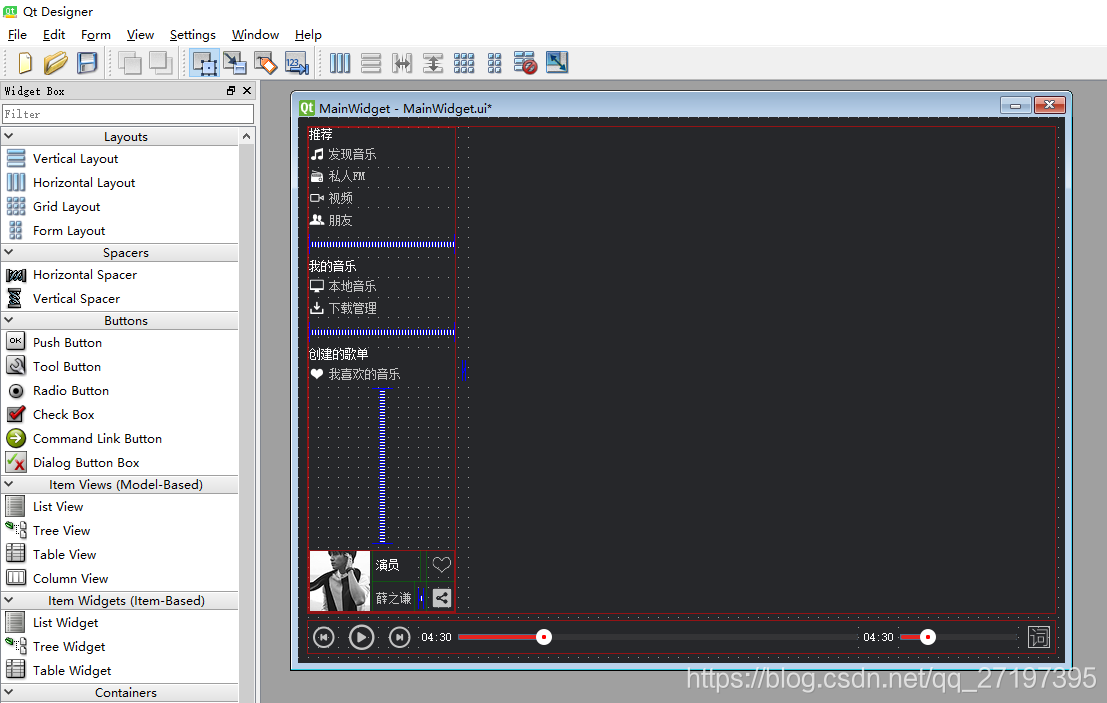Click the play button in the player bar
1107x703 pixels.
click(361, 637)
